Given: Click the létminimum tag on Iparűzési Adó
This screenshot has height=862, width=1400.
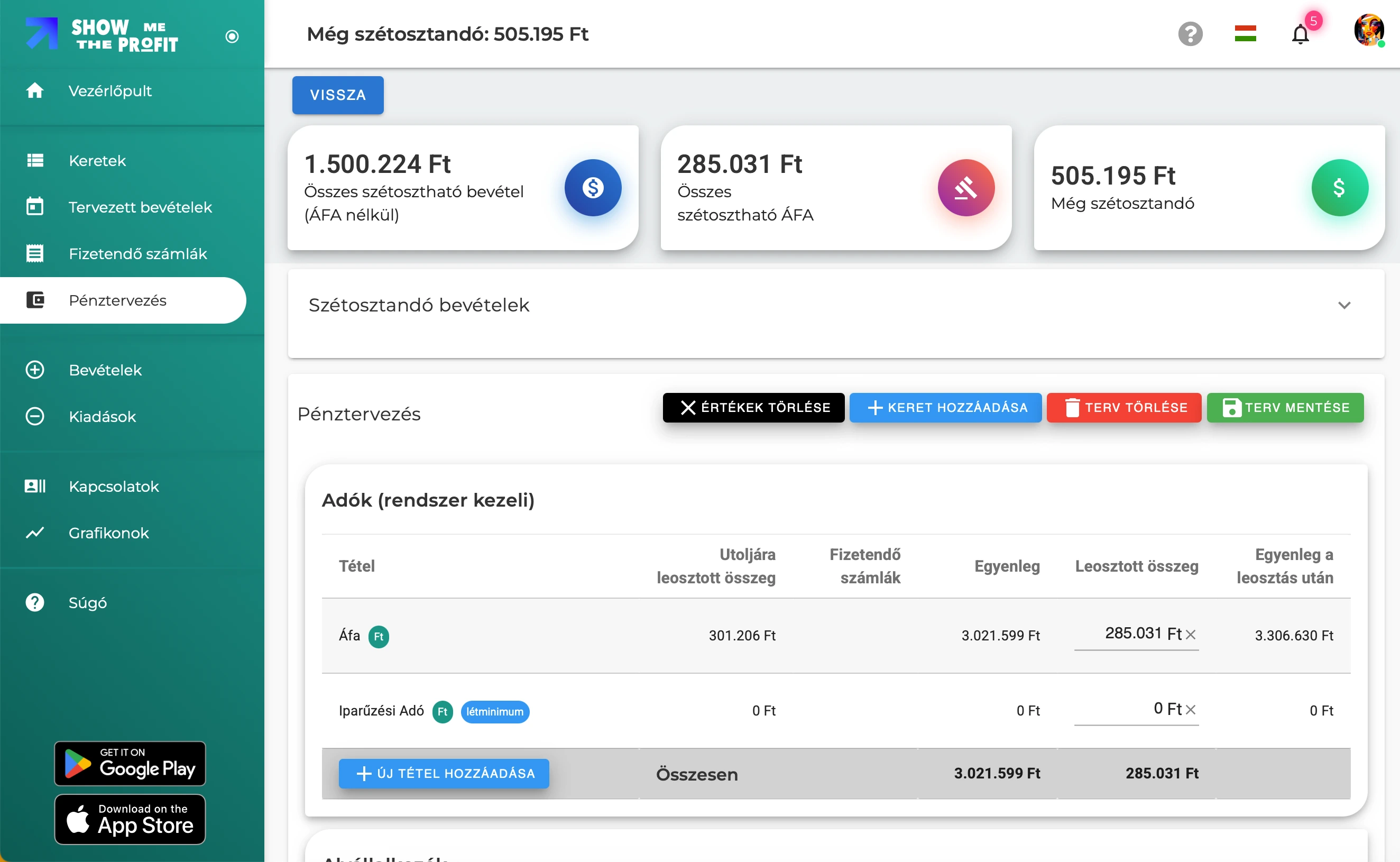Looking at the screenshot, I should coord(494,711).
